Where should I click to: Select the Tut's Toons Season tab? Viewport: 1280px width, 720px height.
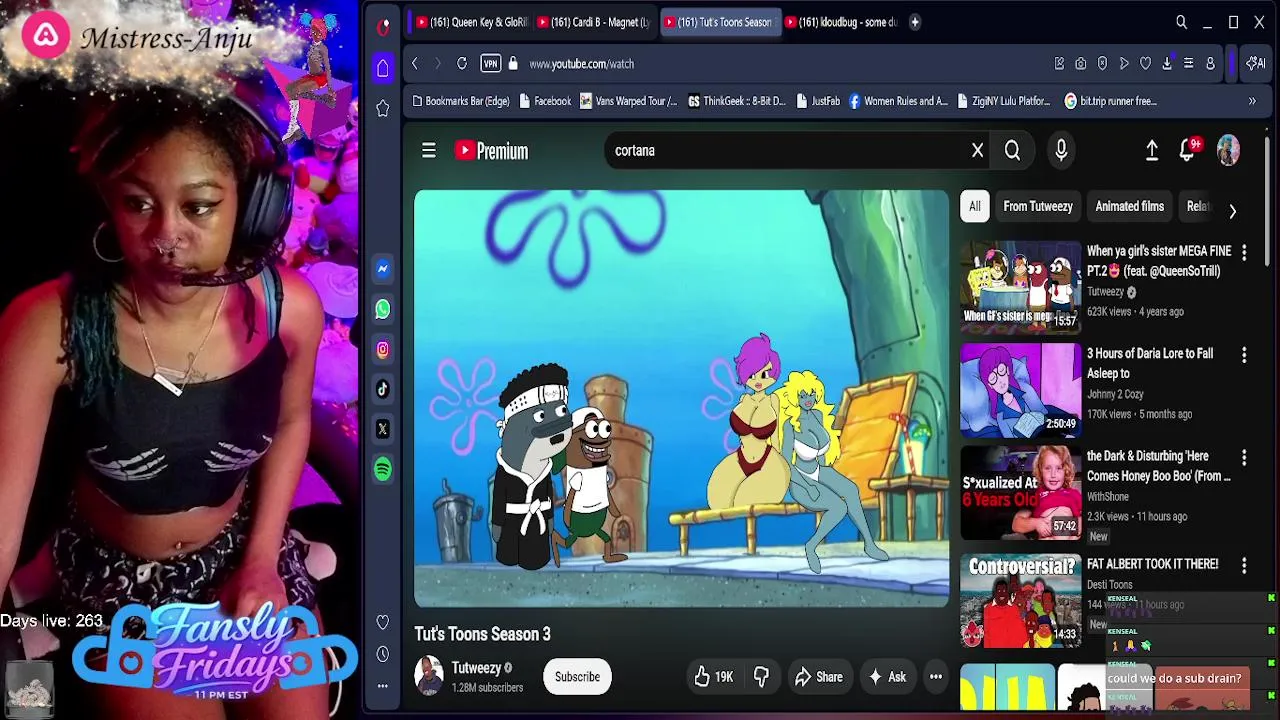pos(720,22)
